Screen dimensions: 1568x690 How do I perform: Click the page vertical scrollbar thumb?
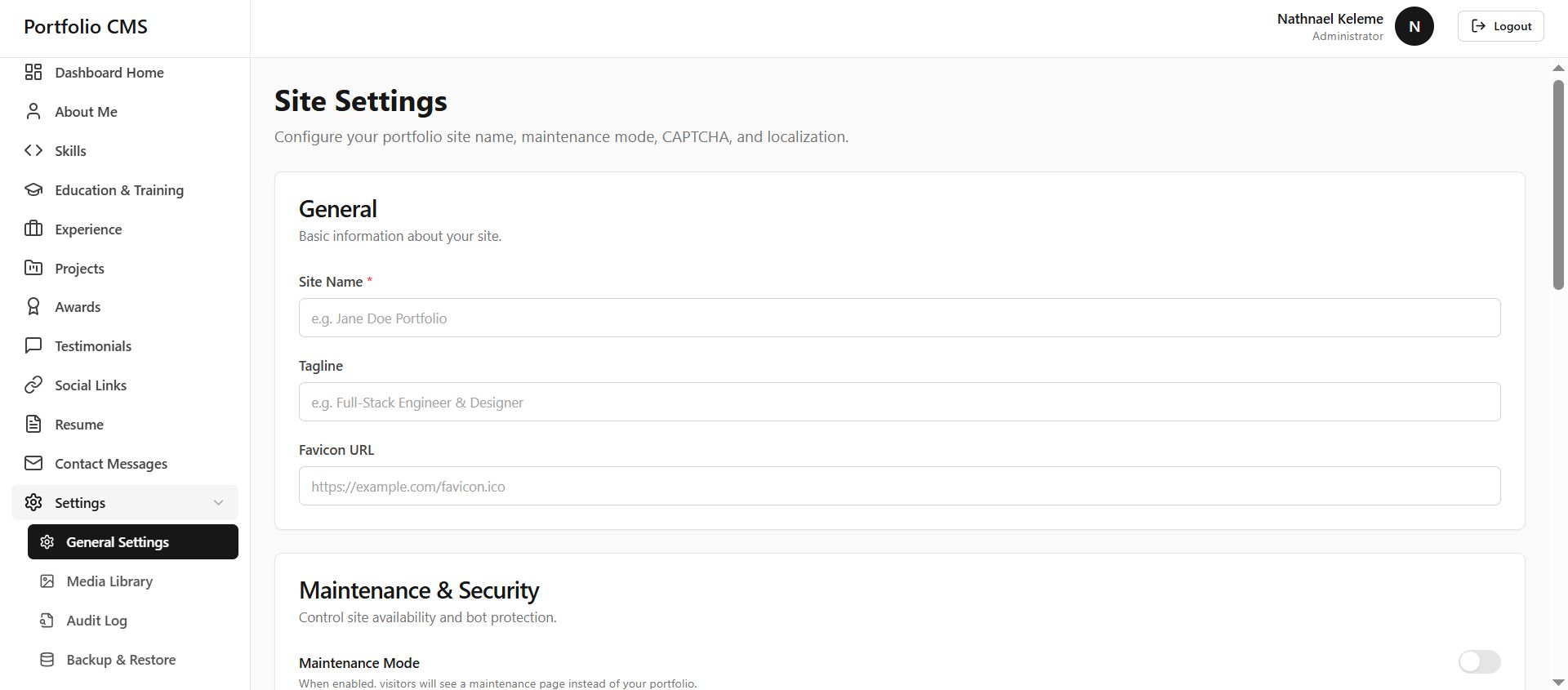click(x=1558, y=185)
